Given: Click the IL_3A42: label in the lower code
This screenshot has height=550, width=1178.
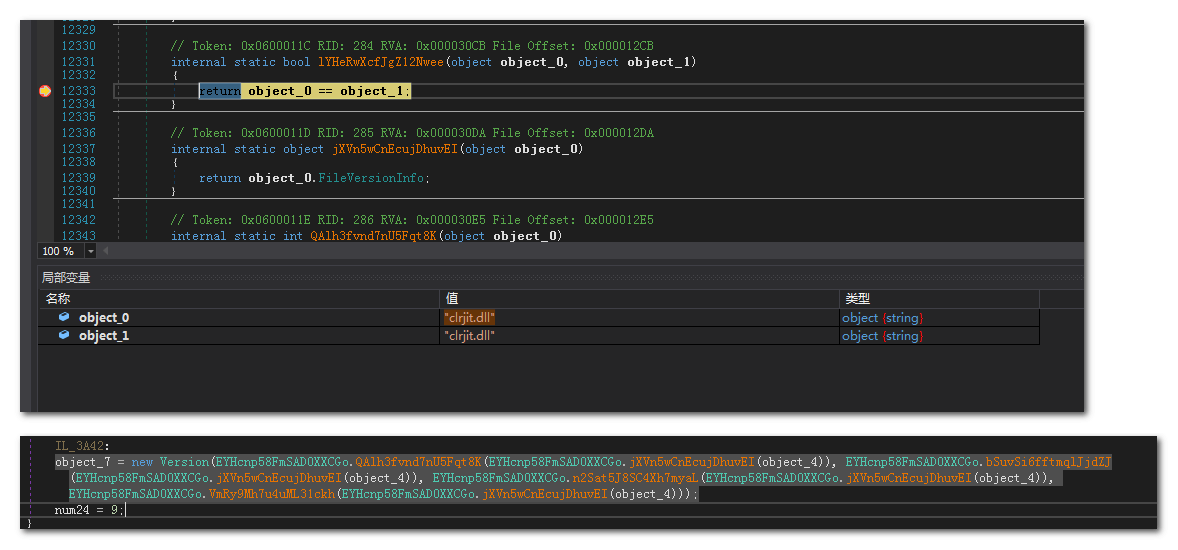Looking at the screenshot, I should point(83,446).
